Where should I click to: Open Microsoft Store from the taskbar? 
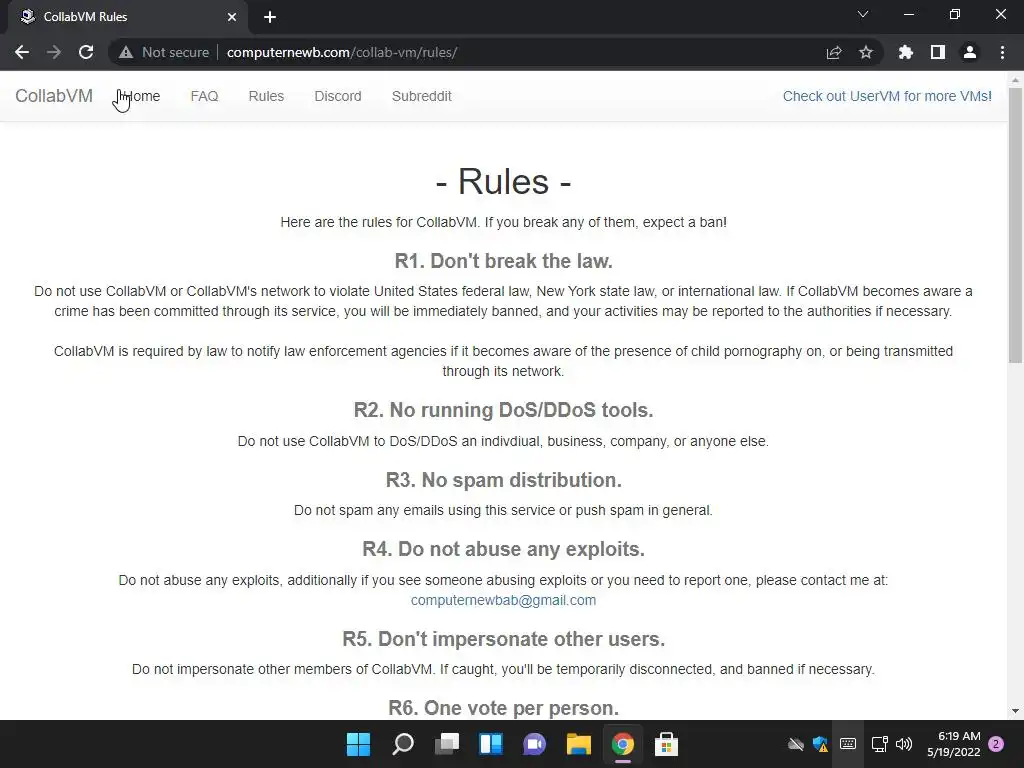click(x=667, y=744)
